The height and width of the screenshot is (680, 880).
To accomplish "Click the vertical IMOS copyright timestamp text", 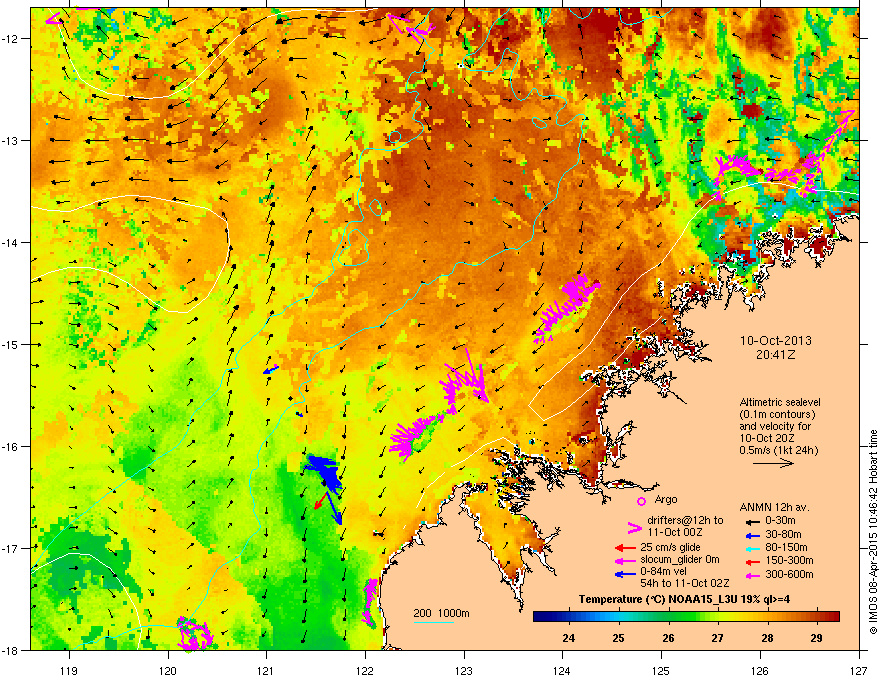I will 873,532.
